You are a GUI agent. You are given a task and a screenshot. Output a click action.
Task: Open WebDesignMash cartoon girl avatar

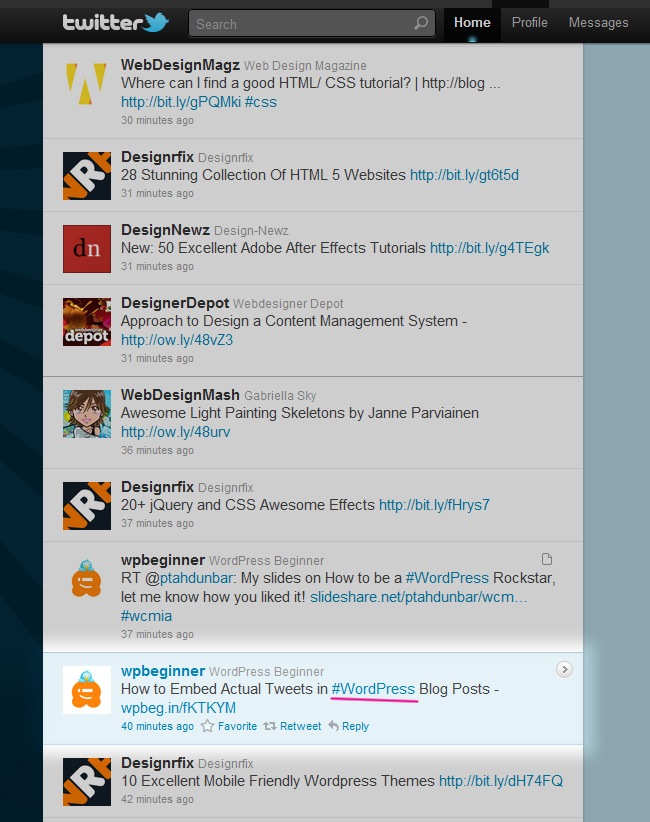(x=86, y=413)
